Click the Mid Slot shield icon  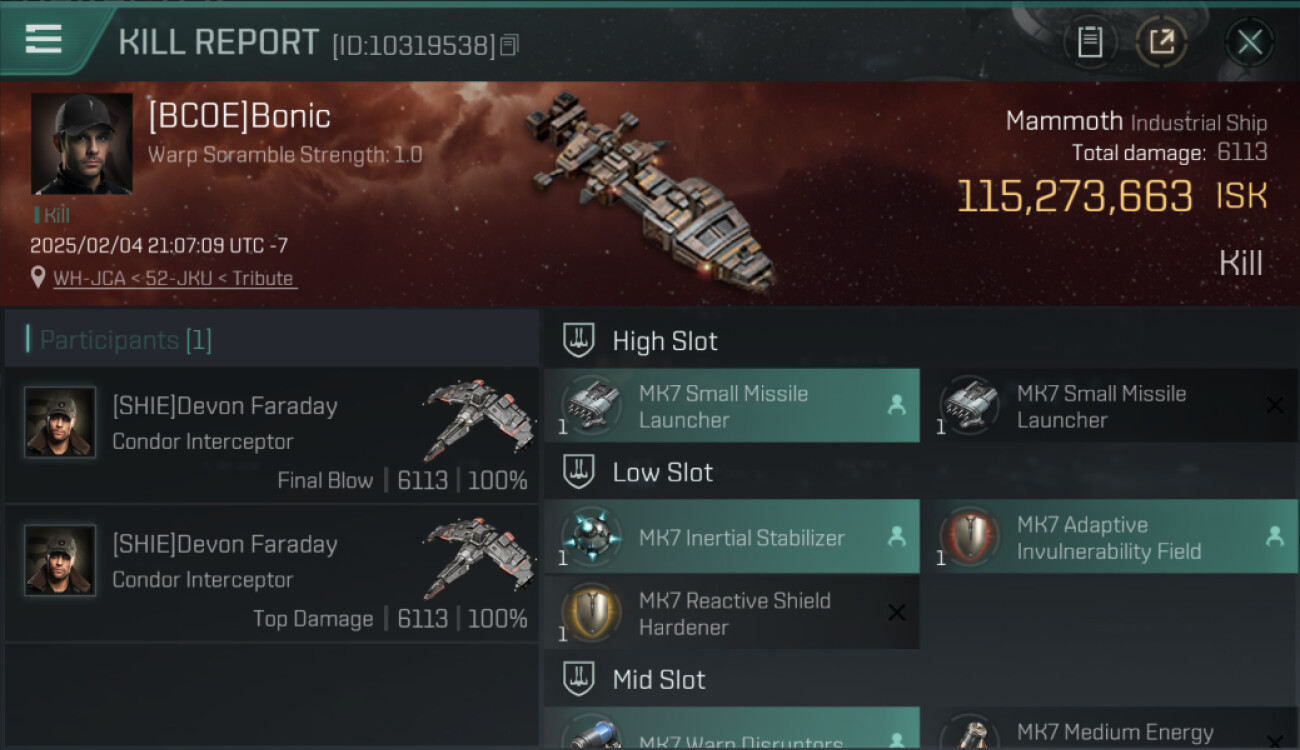(579, 680)
